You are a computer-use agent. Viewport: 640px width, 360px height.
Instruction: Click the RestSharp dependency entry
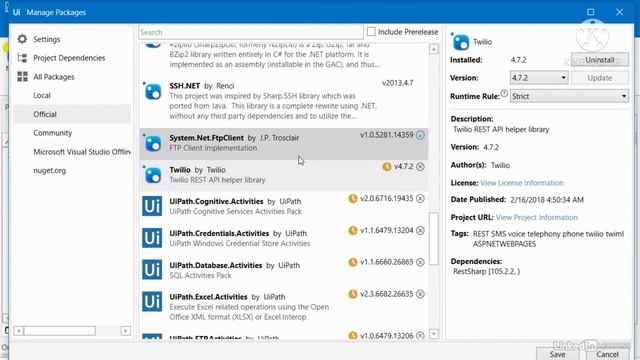coord(487,271)
